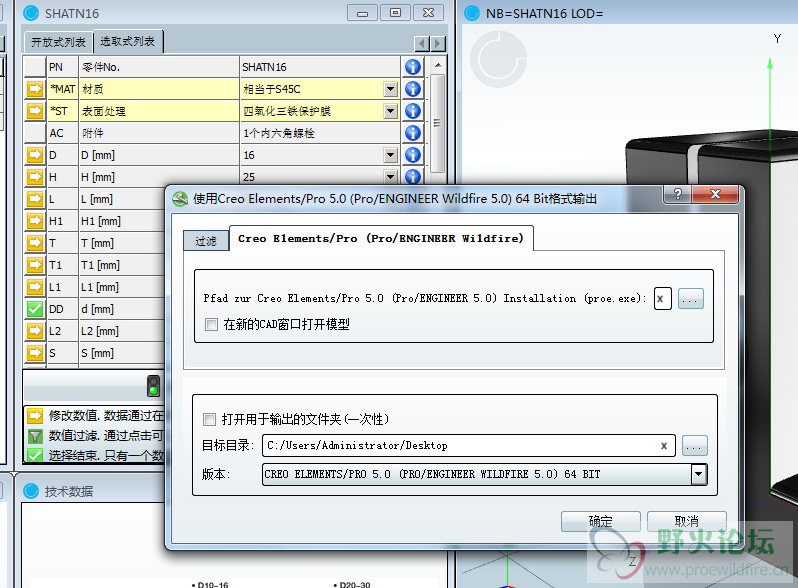
Task: Open the version Creo Elements/Pro 5.0 dropdown
Action: pyautogui.click(x=698, y=474)
